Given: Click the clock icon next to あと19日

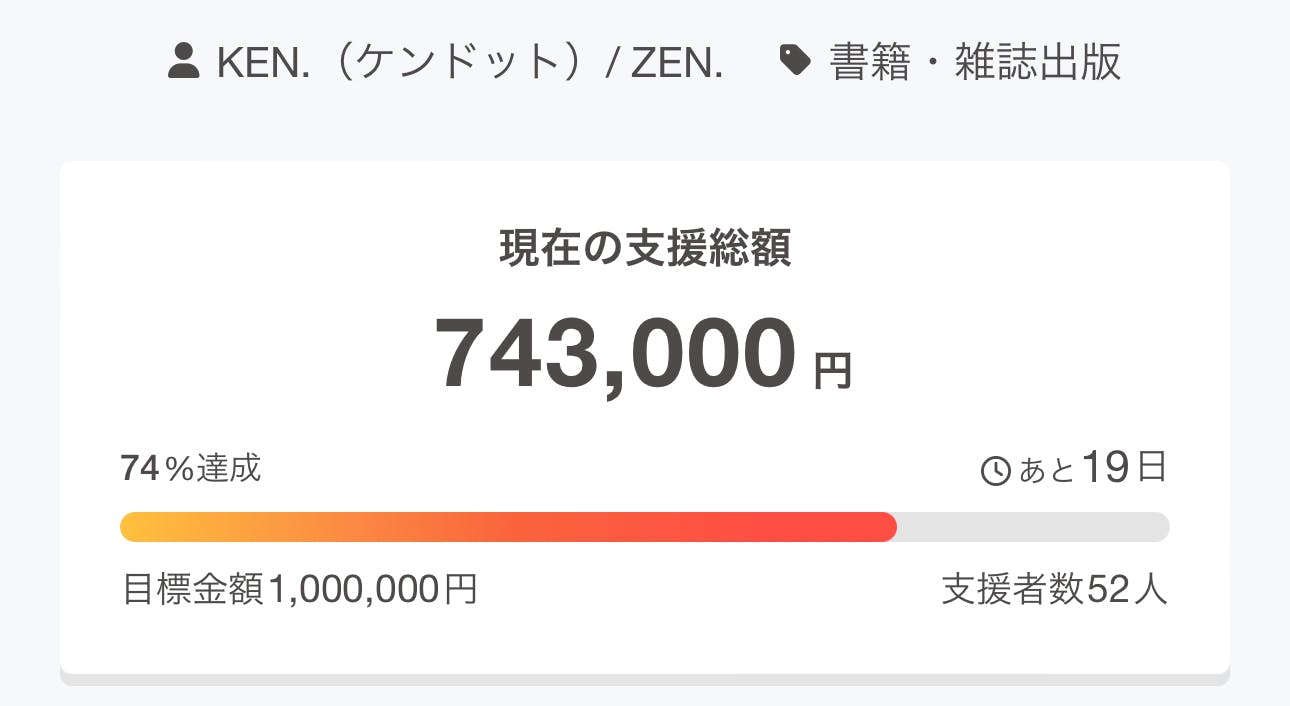Looking at the screenshot, I should [996, 471].
